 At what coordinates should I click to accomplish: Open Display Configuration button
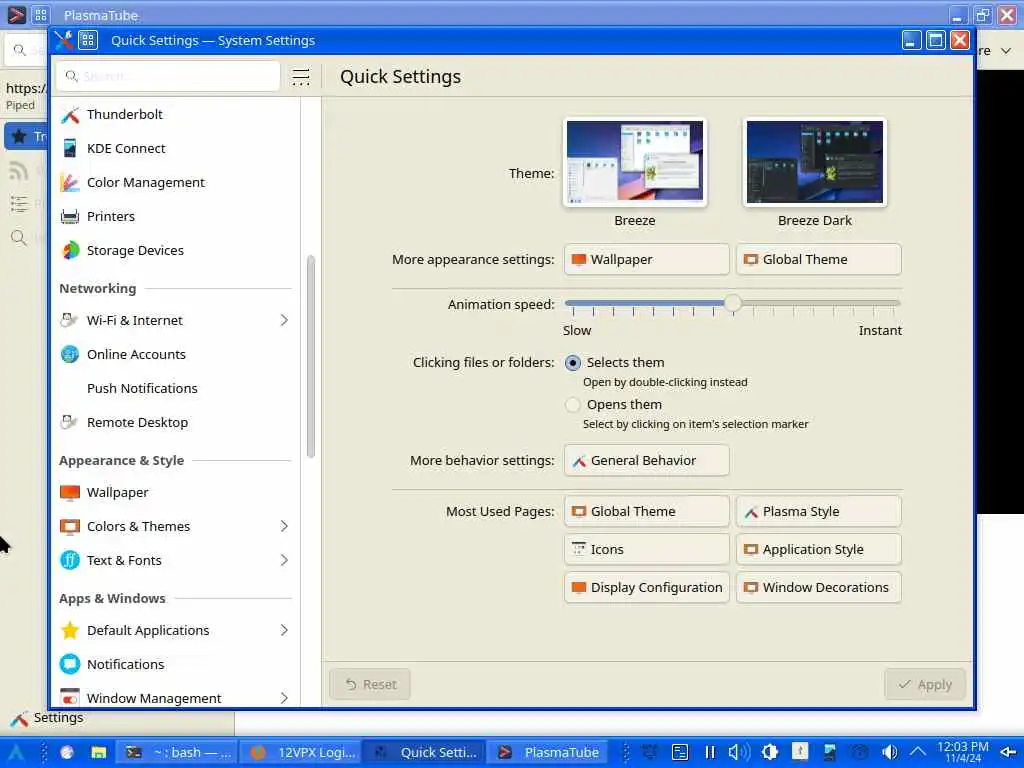coord(647,587)
